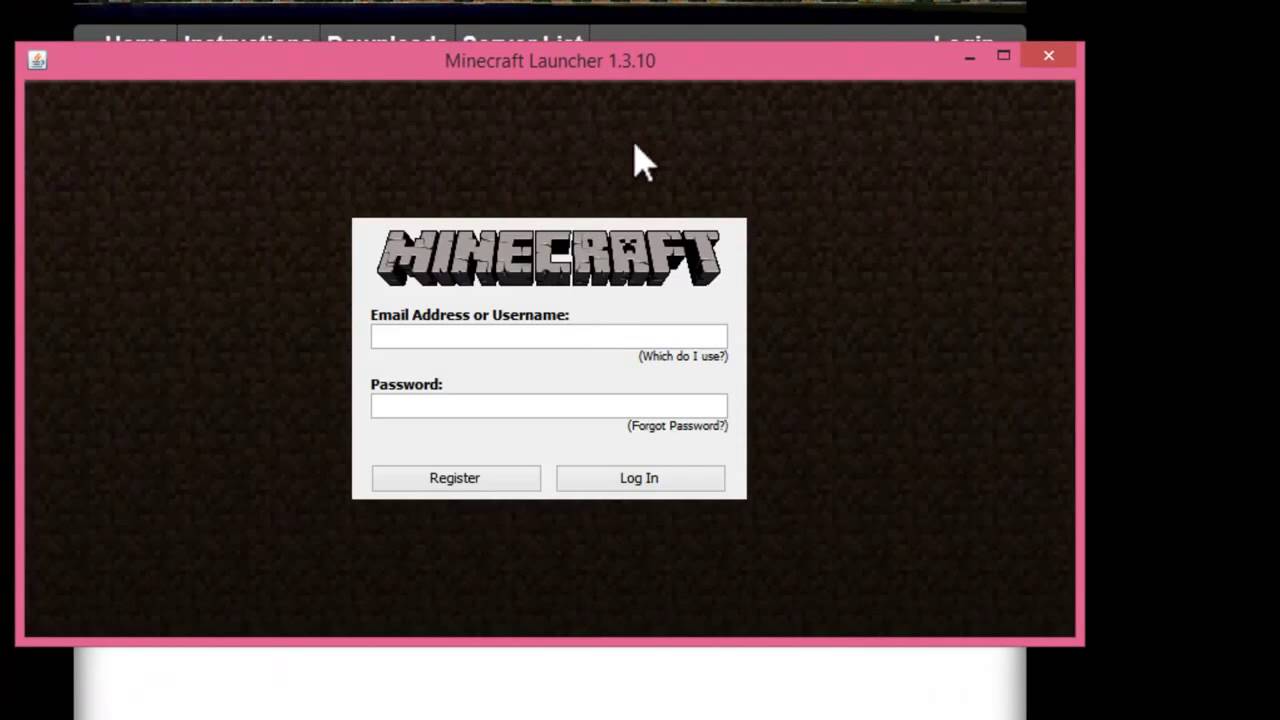The image size is (1280, 720).
Task: Minimize the Minecraft Launcher window
Action: pyautogui.click(x=969, y=57)
